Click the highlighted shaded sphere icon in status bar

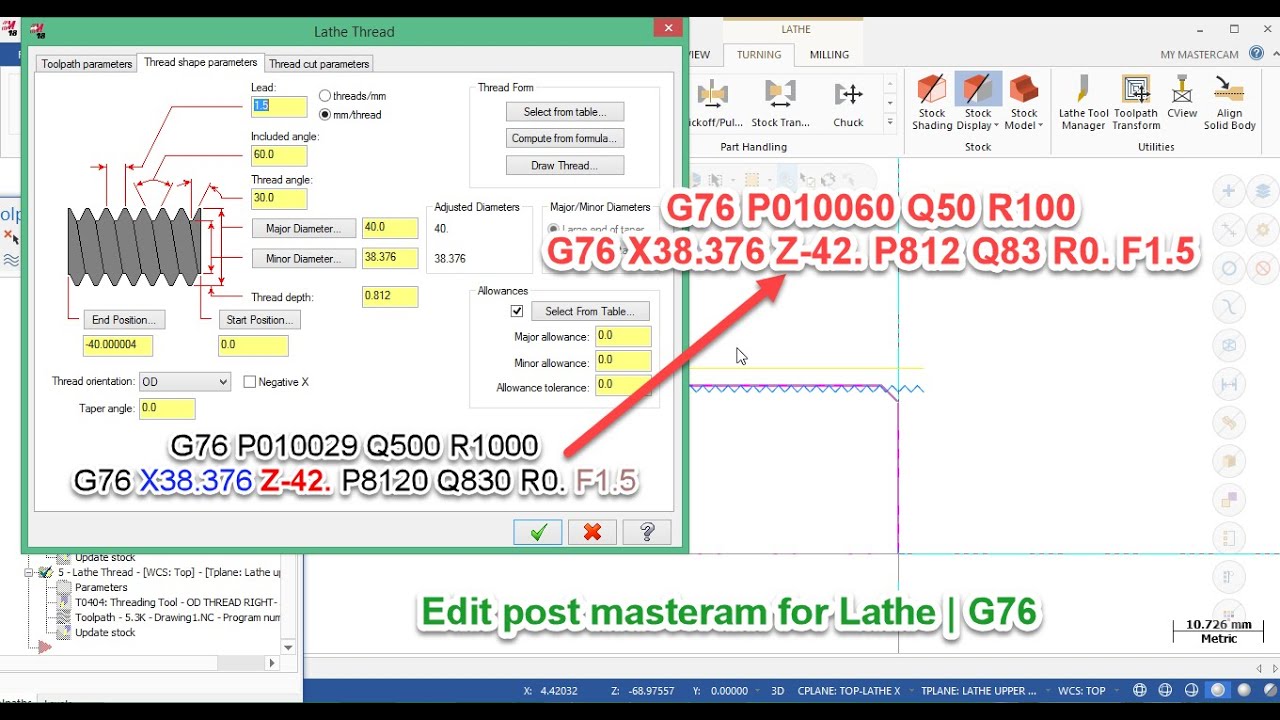tap(1218, 691)
